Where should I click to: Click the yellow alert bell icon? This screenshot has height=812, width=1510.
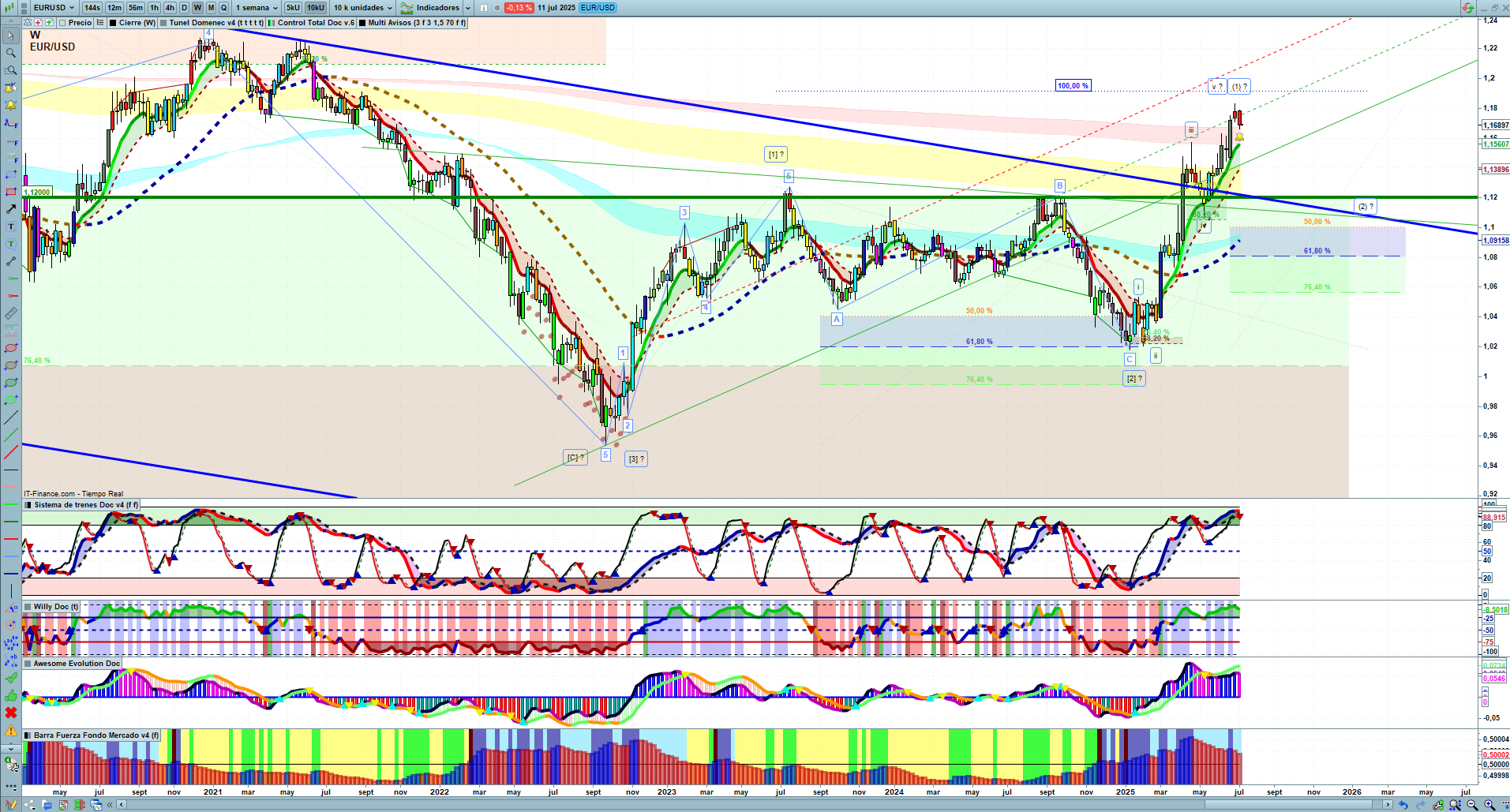[11, 105]
